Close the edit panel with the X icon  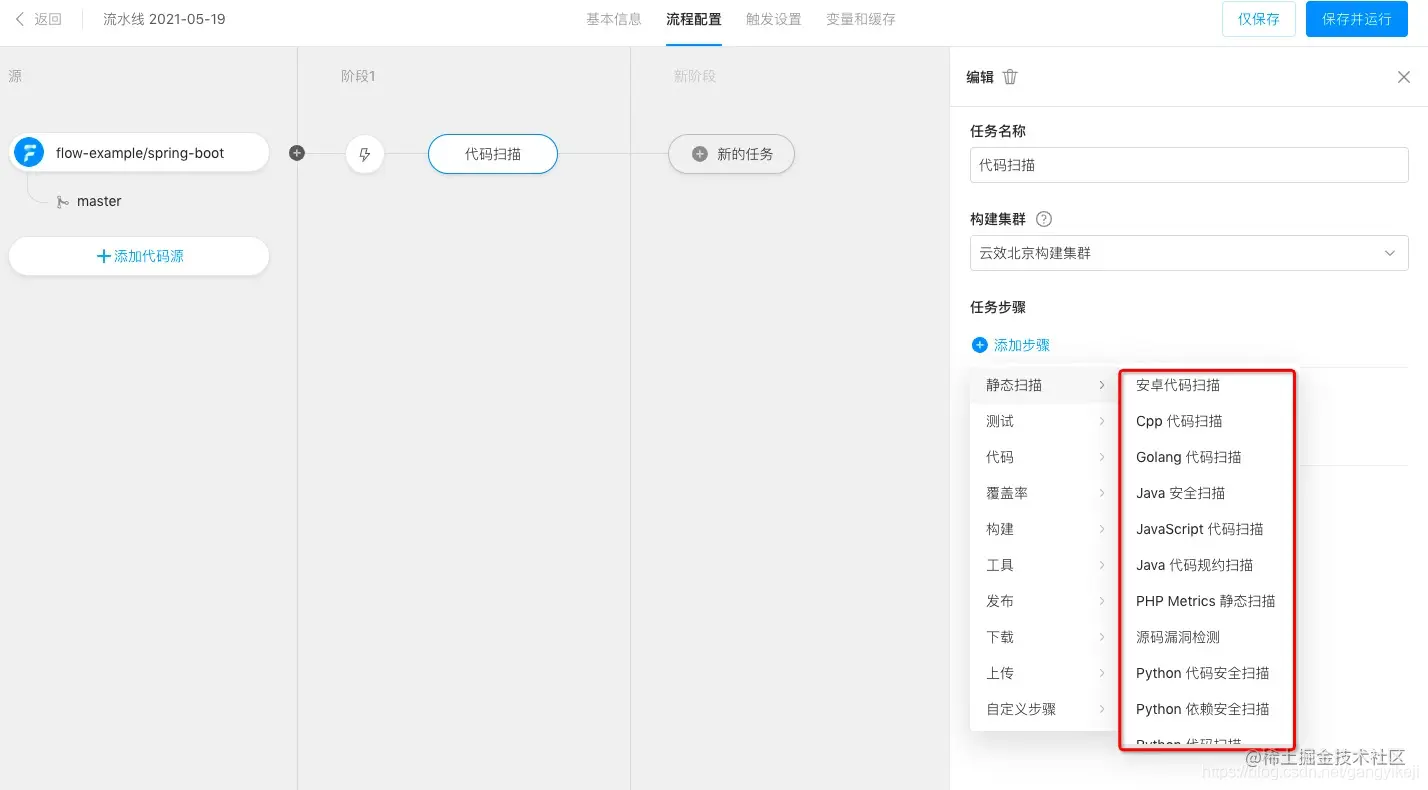click(1404, 76)
